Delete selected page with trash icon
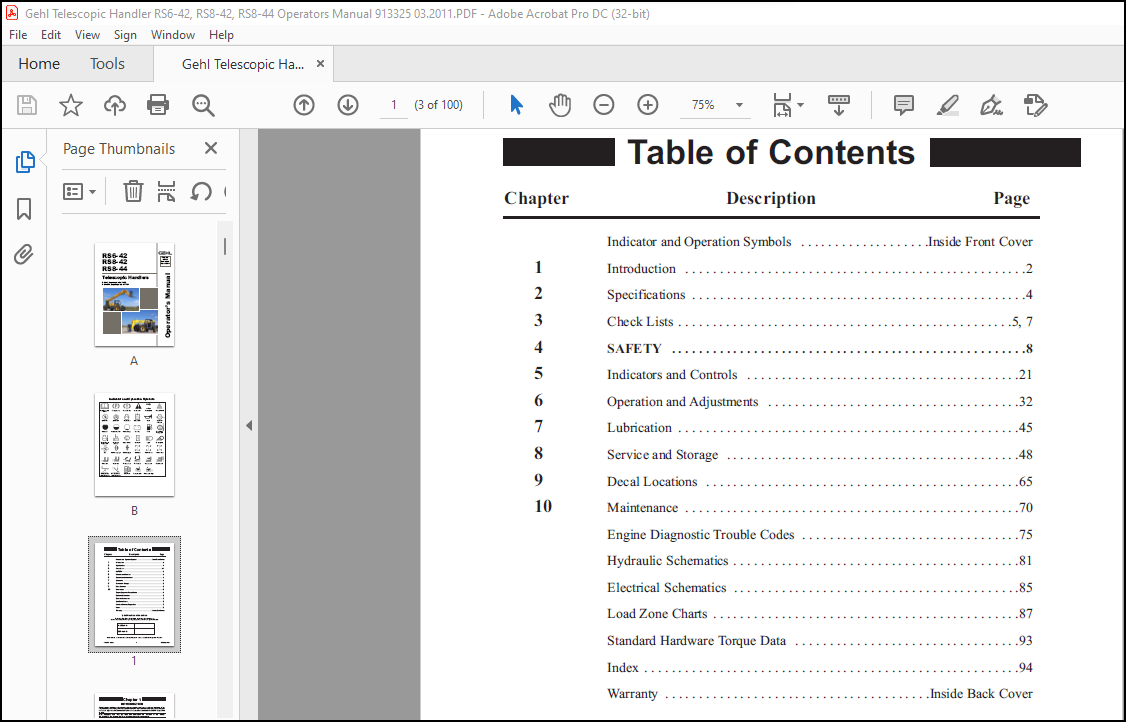Viewport: 1126px width, 722px height. tap(133, 191)
